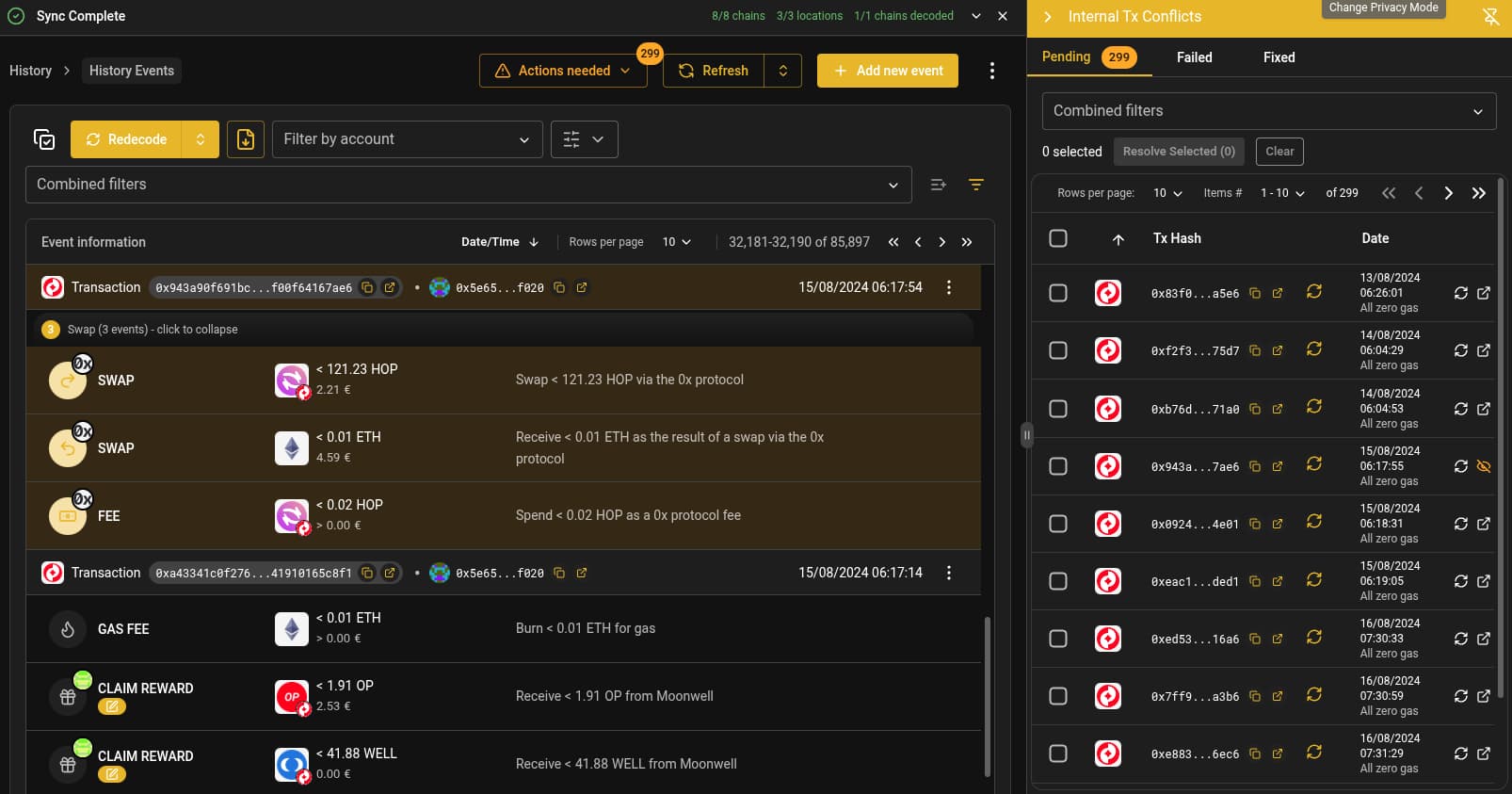
Task: Click the panel resize handle between panes
Action: tap(1026, 434)
